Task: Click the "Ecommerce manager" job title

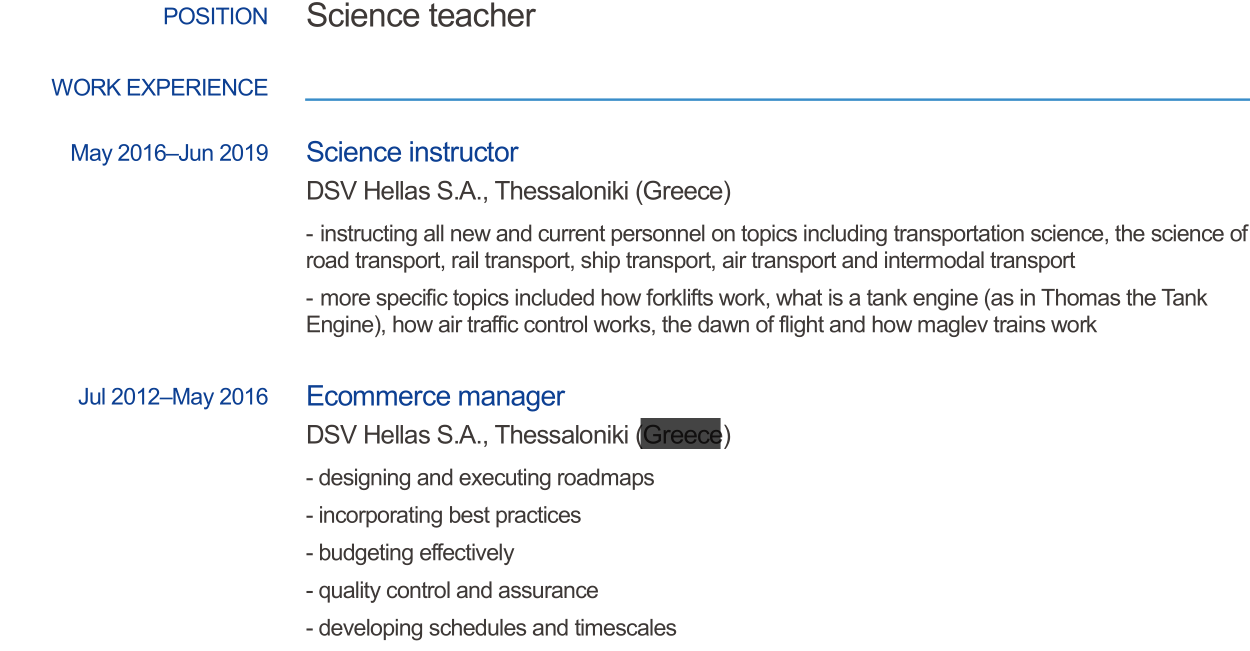Action: tap(435, 396)
